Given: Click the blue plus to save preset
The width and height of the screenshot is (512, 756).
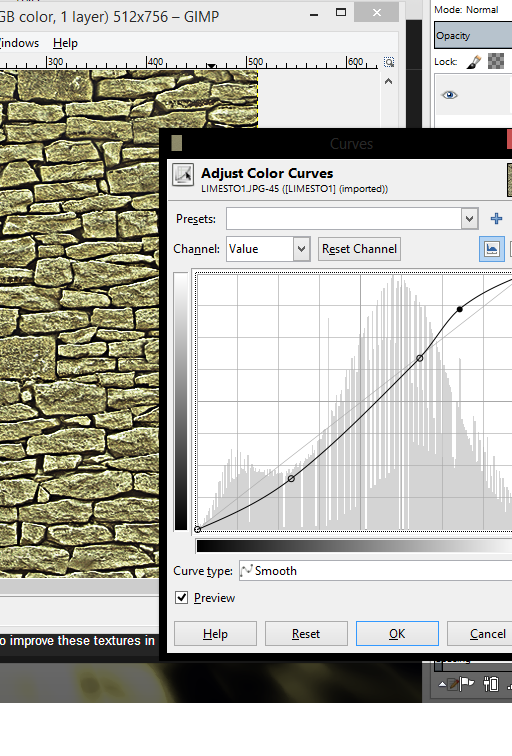Looking at the screenshot, I should pos(496,219).
